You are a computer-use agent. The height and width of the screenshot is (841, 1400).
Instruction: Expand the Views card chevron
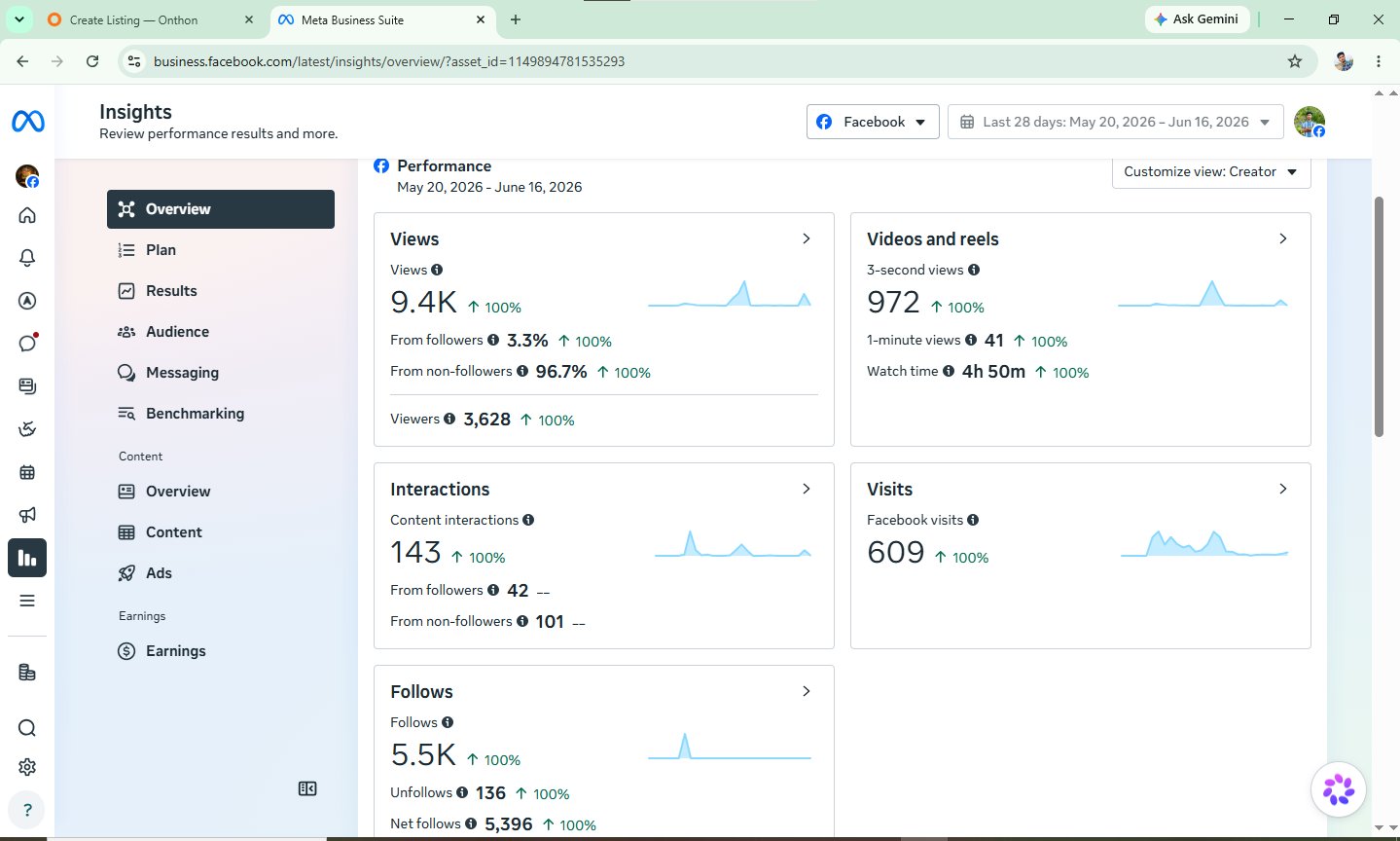click(x=807, y=238)
